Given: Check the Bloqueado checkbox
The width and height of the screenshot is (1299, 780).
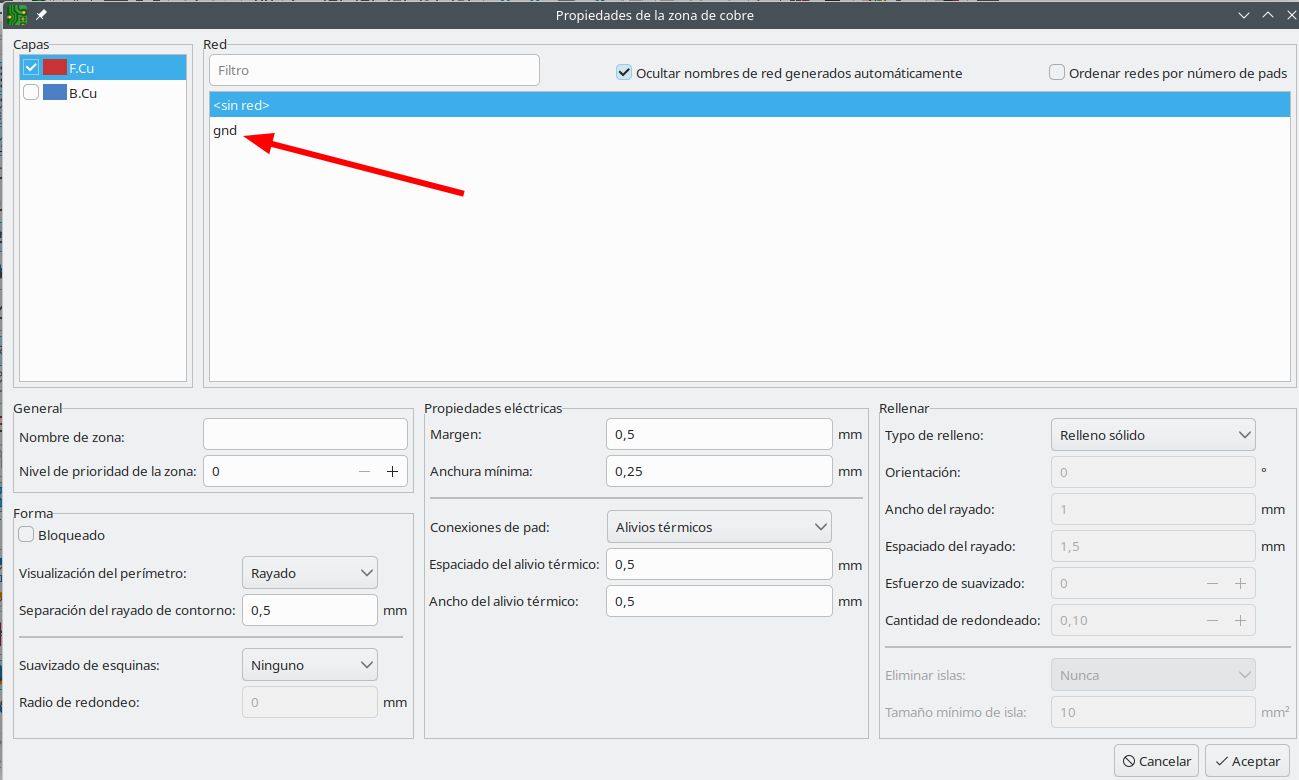Looking at the screenshot, I should 27,535.
